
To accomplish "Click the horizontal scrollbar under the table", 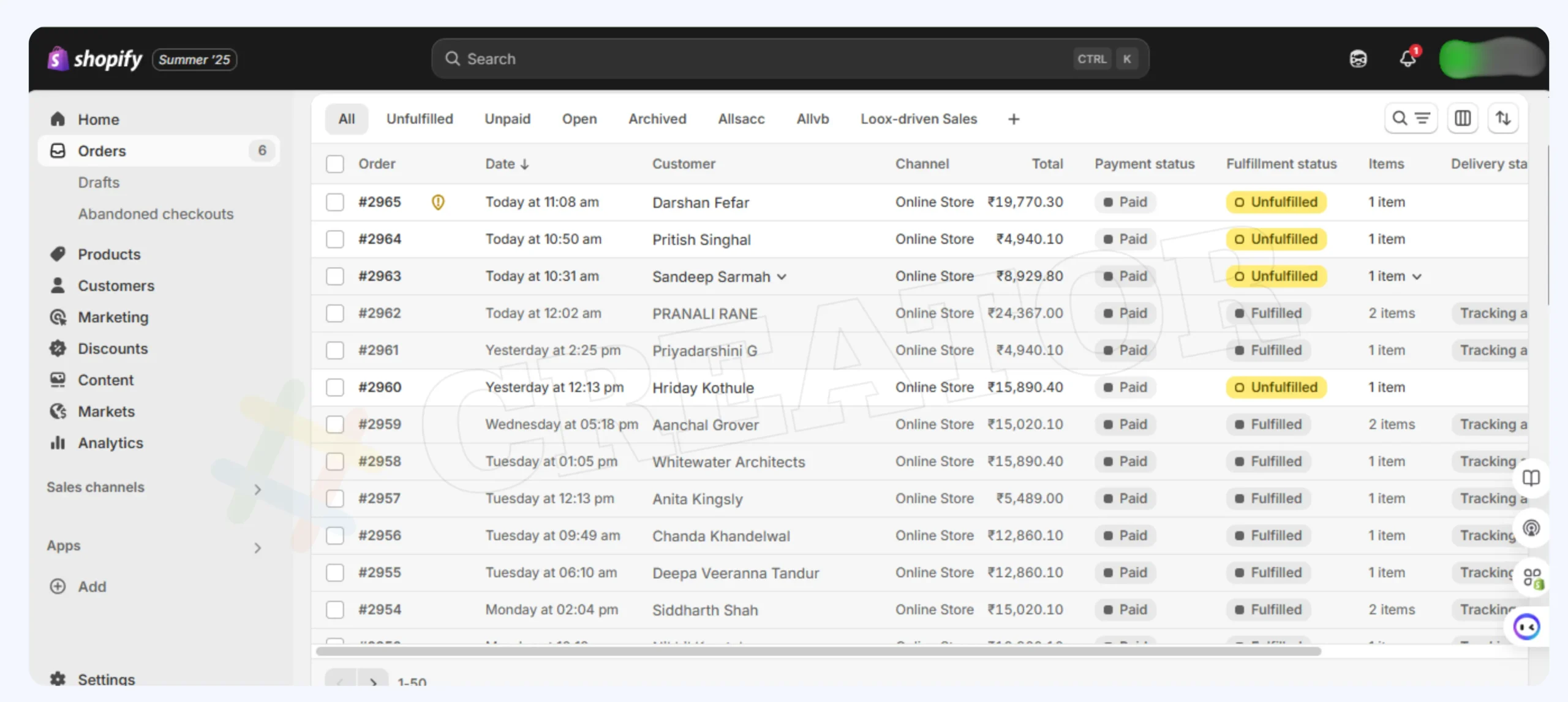I will 818,651.
